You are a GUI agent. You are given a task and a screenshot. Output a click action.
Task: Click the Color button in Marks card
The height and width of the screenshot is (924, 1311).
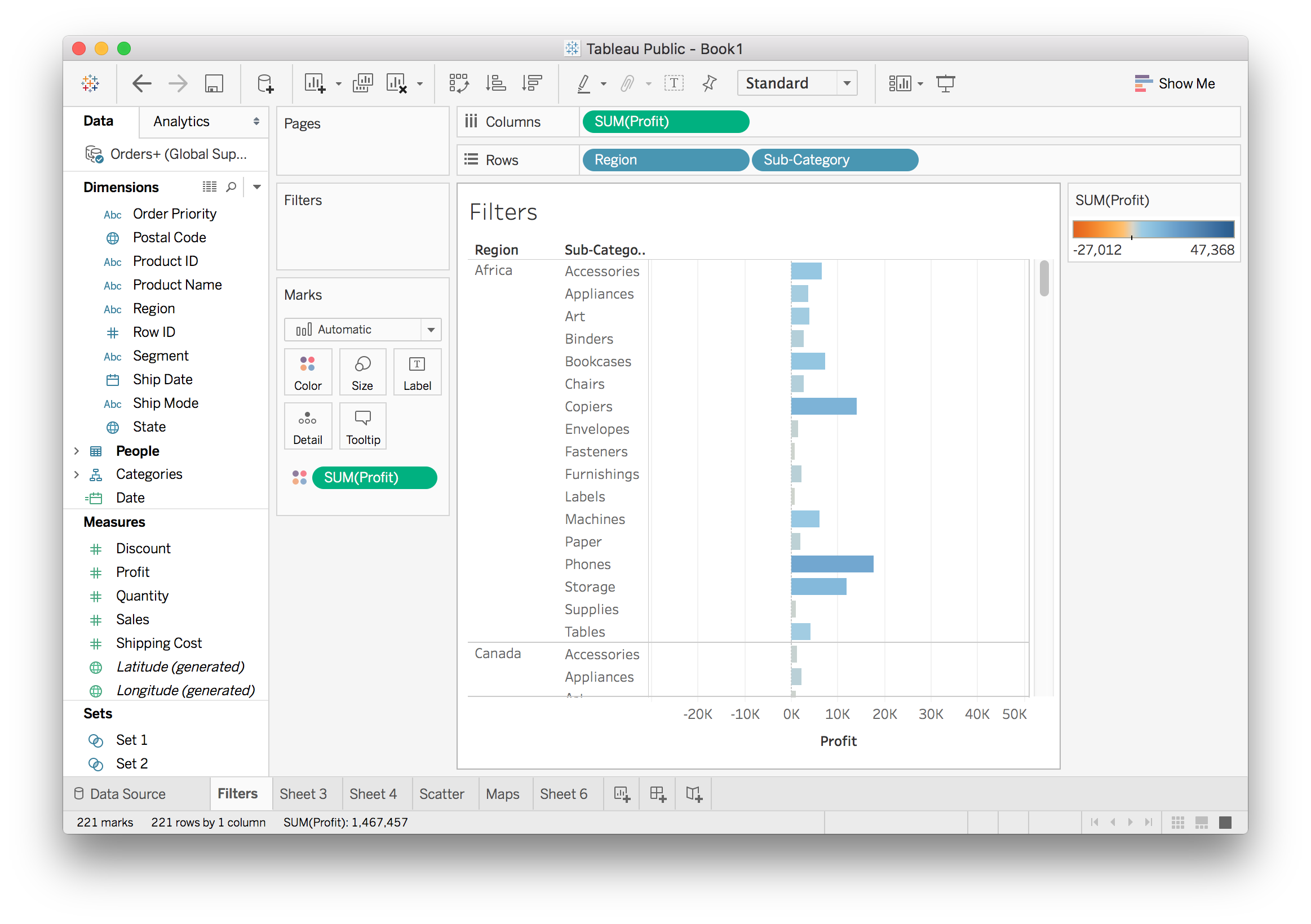point(308,372)
